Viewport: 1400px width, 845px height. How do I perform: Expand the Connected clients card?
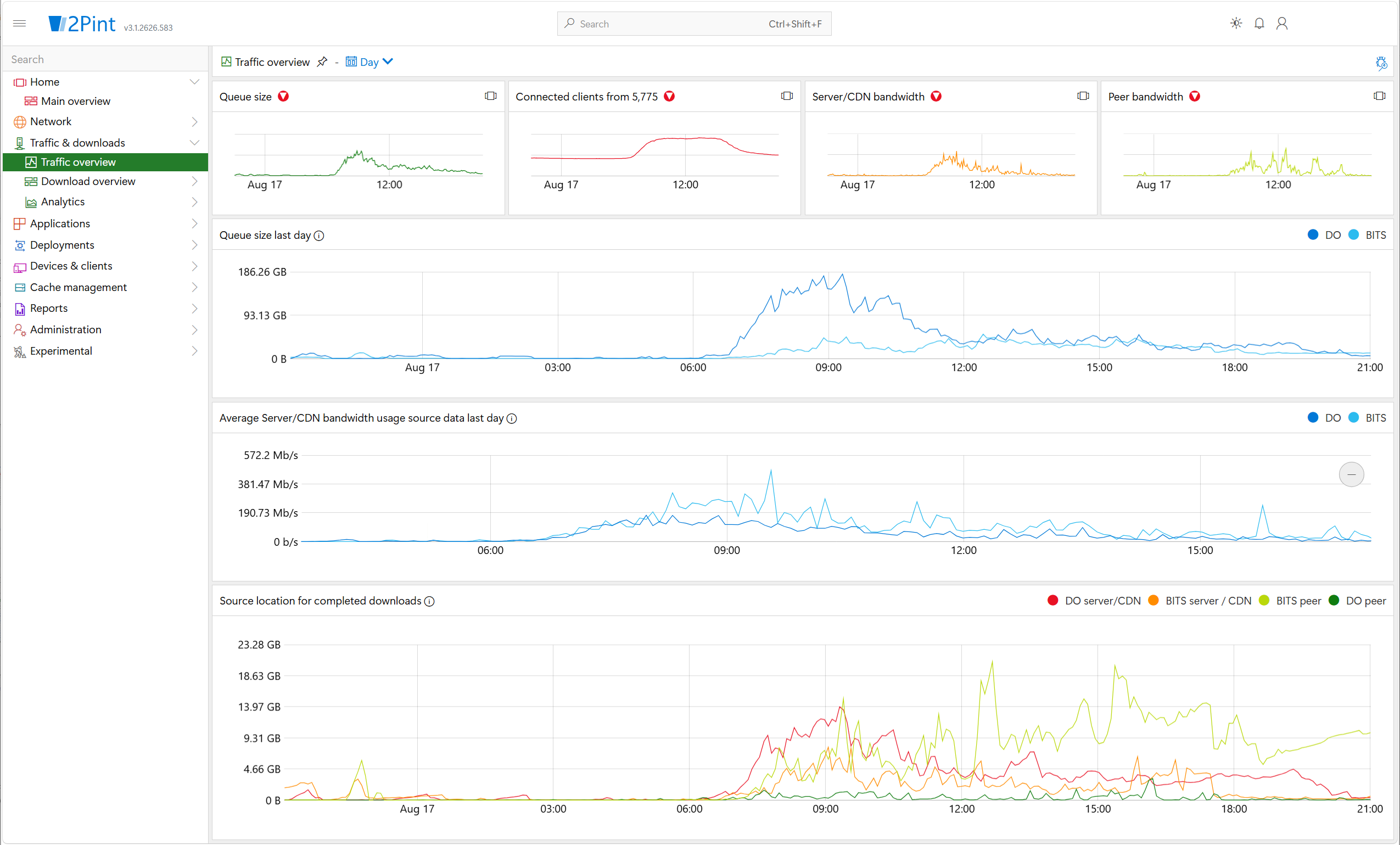[x=786, y=96]
